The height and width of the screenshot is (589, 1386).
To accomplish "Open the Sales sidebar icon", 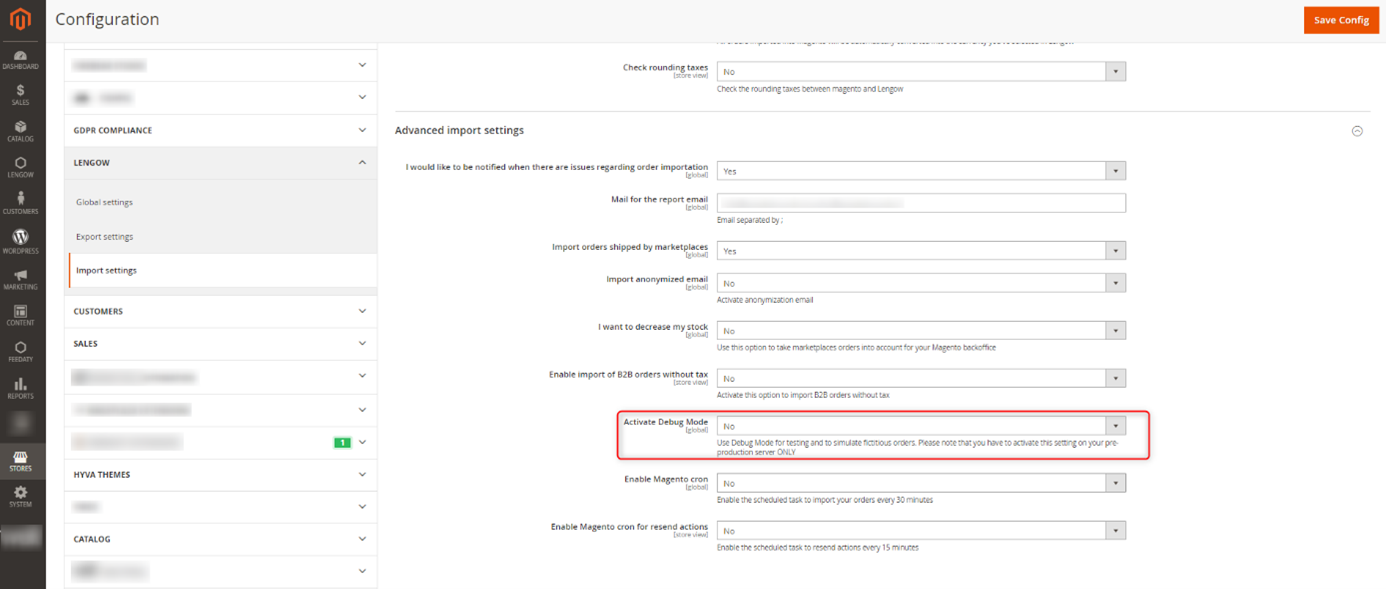I will click(21, 95).
